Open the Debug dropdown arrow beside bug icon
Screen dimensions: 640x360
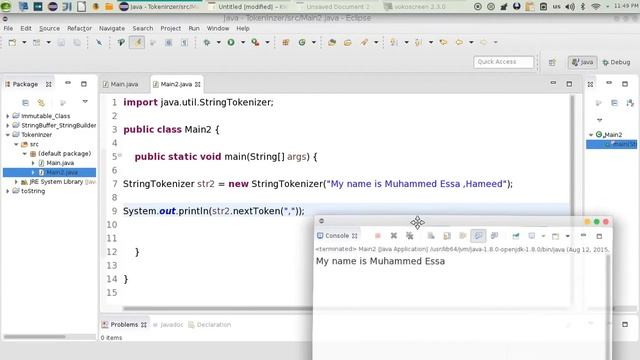(219, 42)
